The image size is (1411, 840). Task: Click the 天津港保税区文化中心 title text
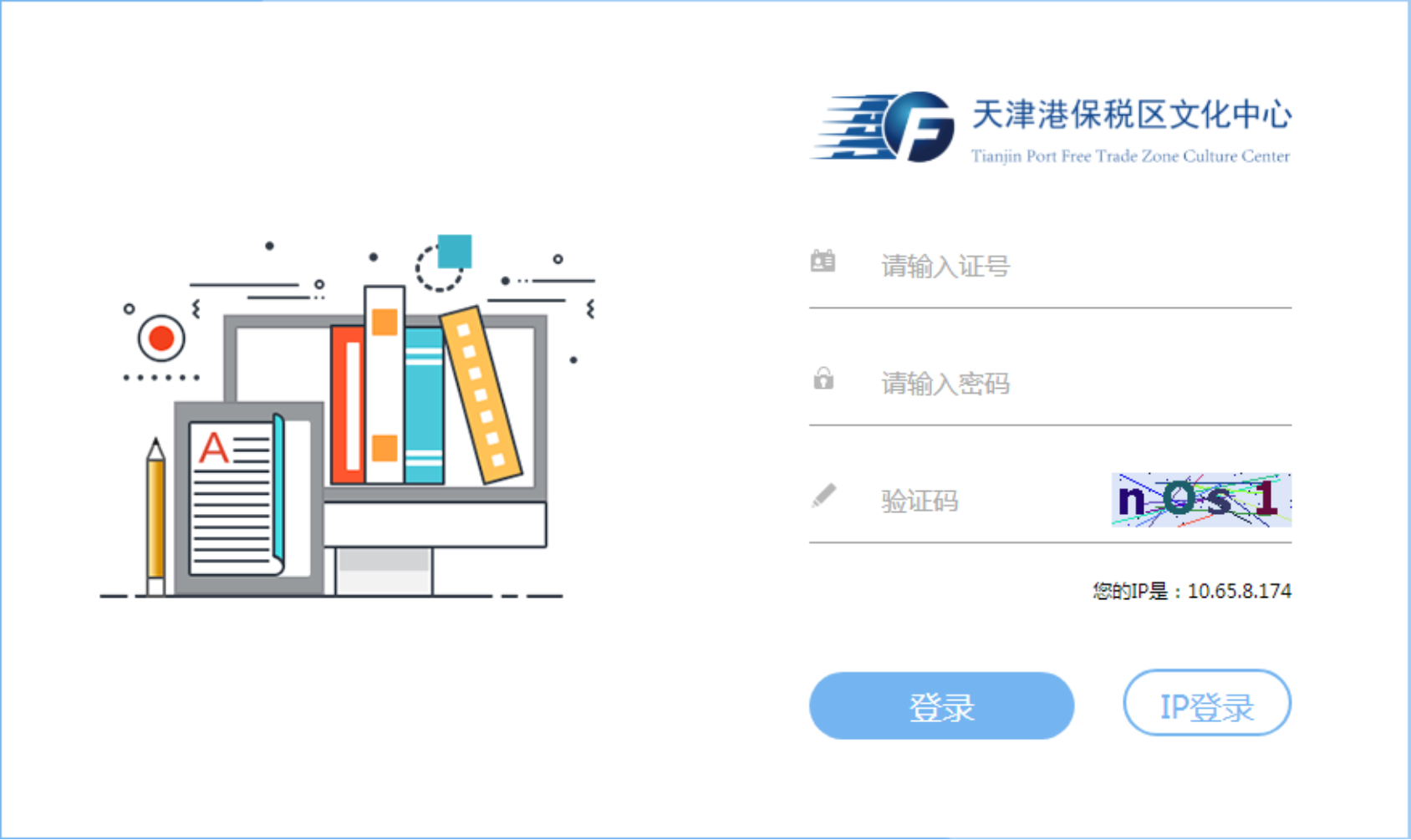[1132, 115]
